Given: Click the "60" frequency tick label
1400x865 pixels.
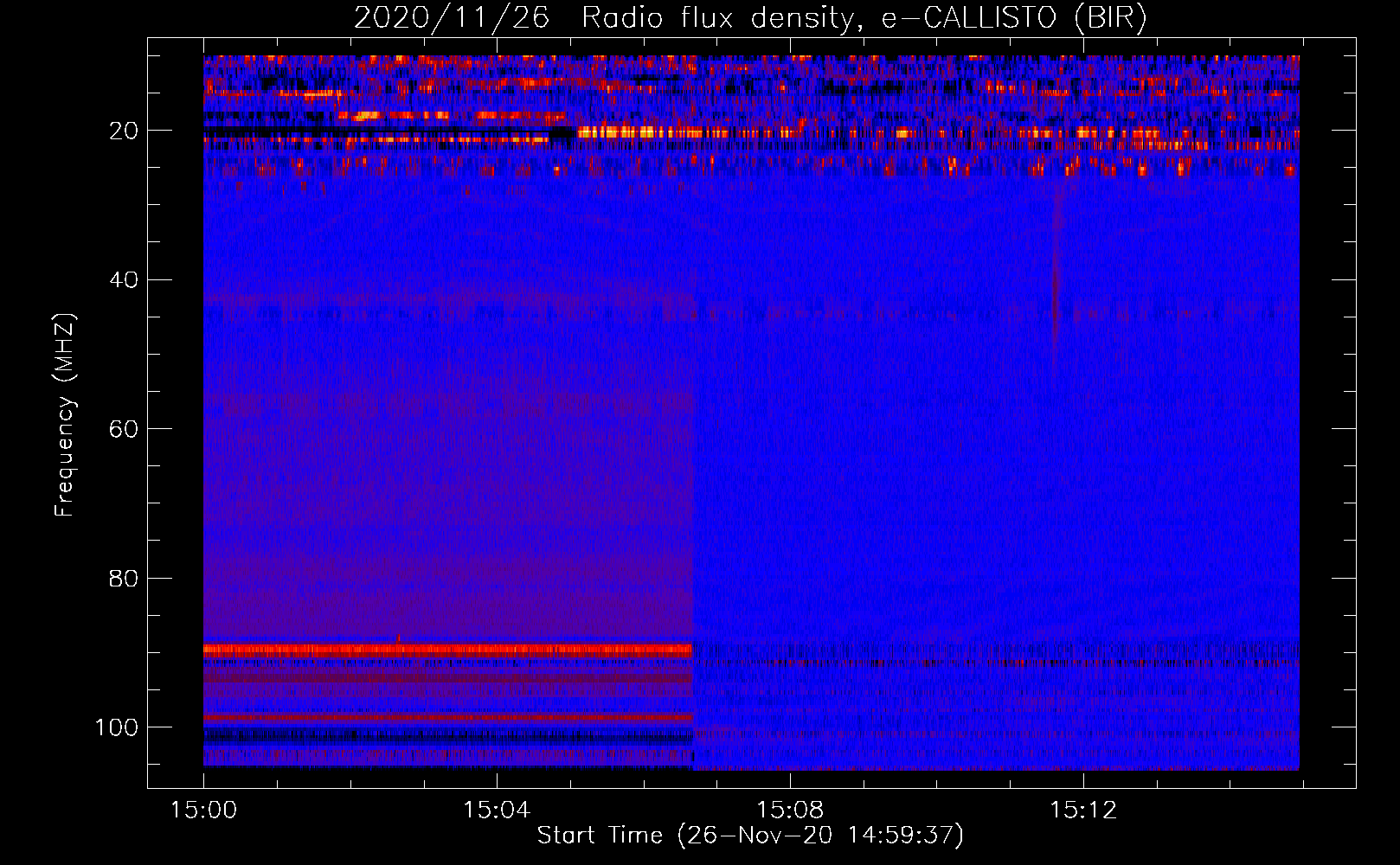Looking at the screenshot, I should click(x=124, y=429).
